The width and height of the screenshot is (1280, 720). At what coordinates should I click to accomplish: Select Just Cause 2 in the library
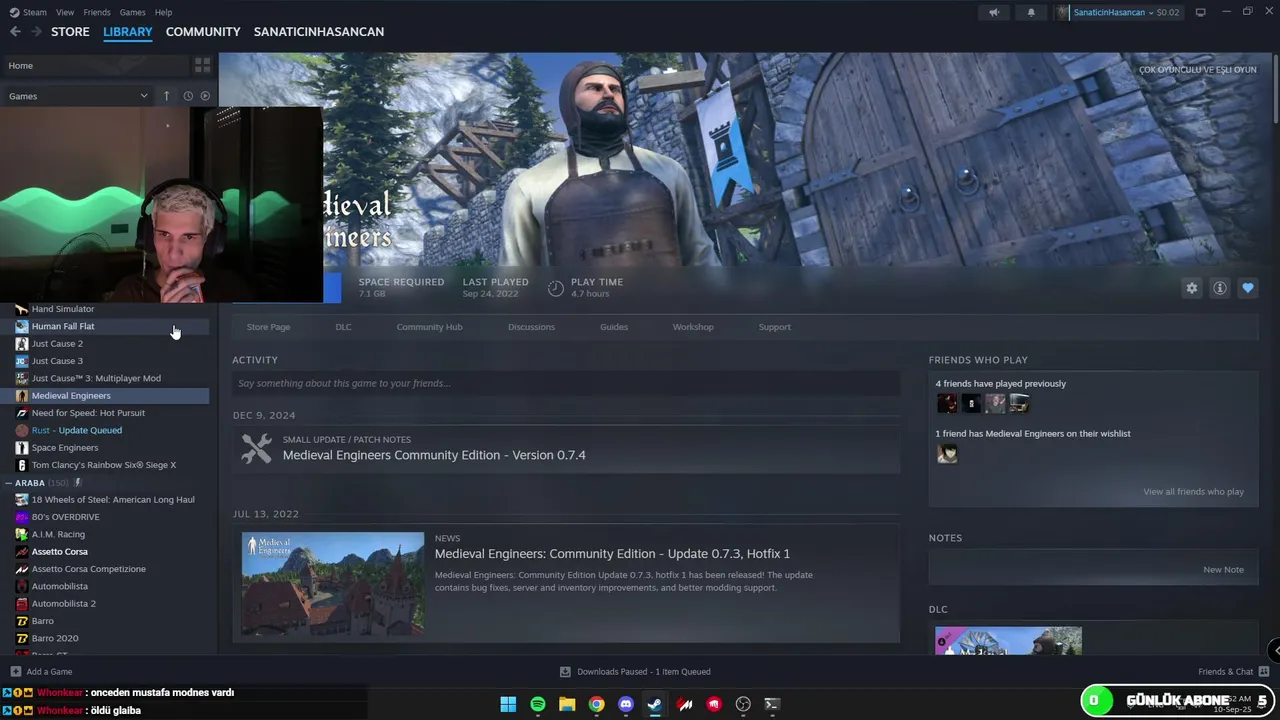click(57, 344)
